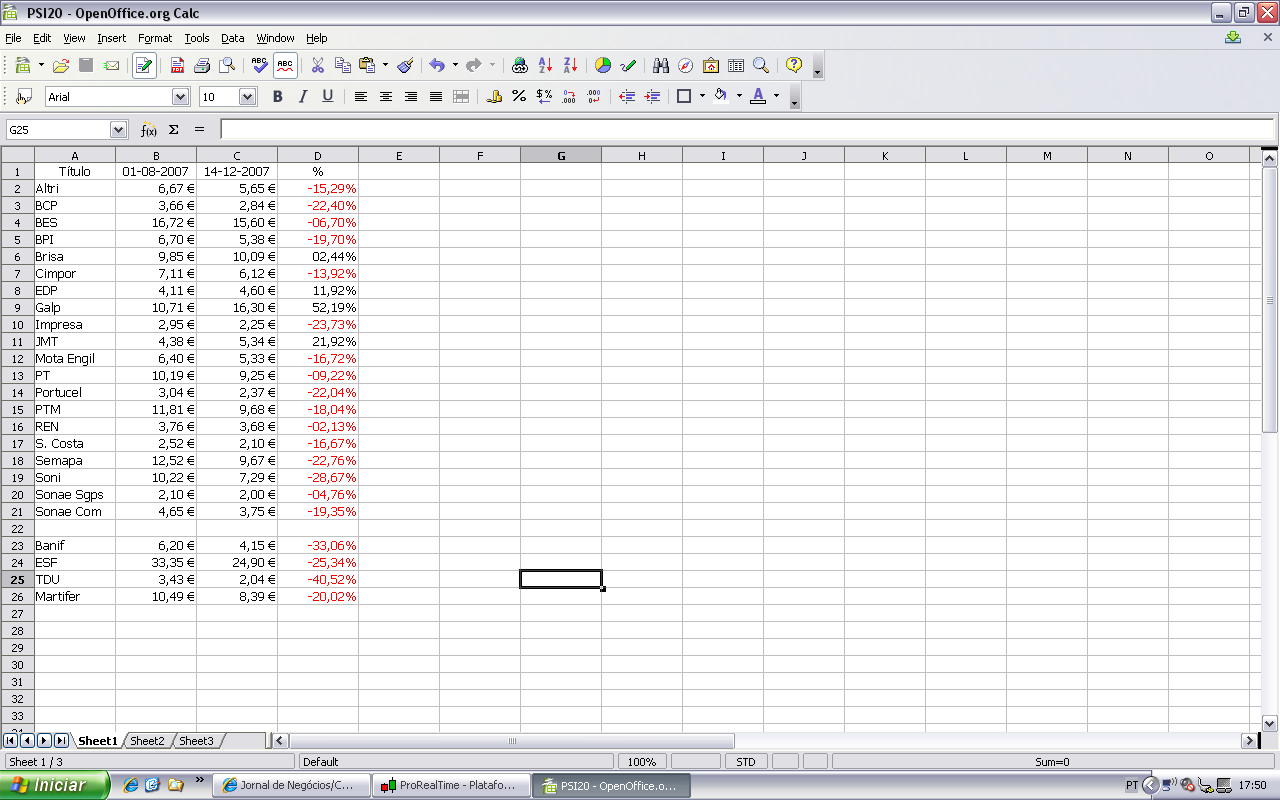Expand the Name Box cell list
The image size is (1280, 800).
119,130
